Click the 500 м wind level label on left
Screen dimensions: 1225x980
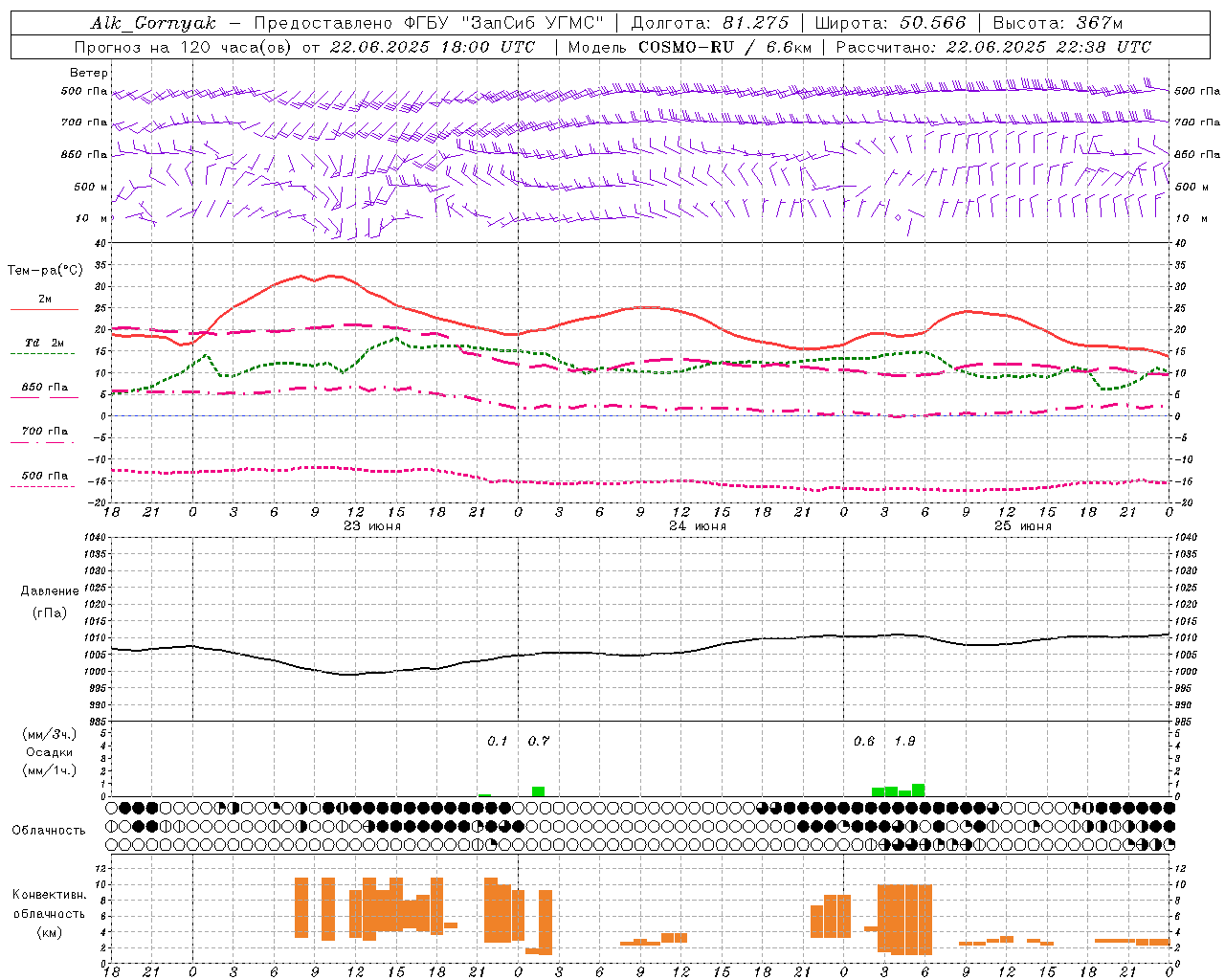click(91, 187)
